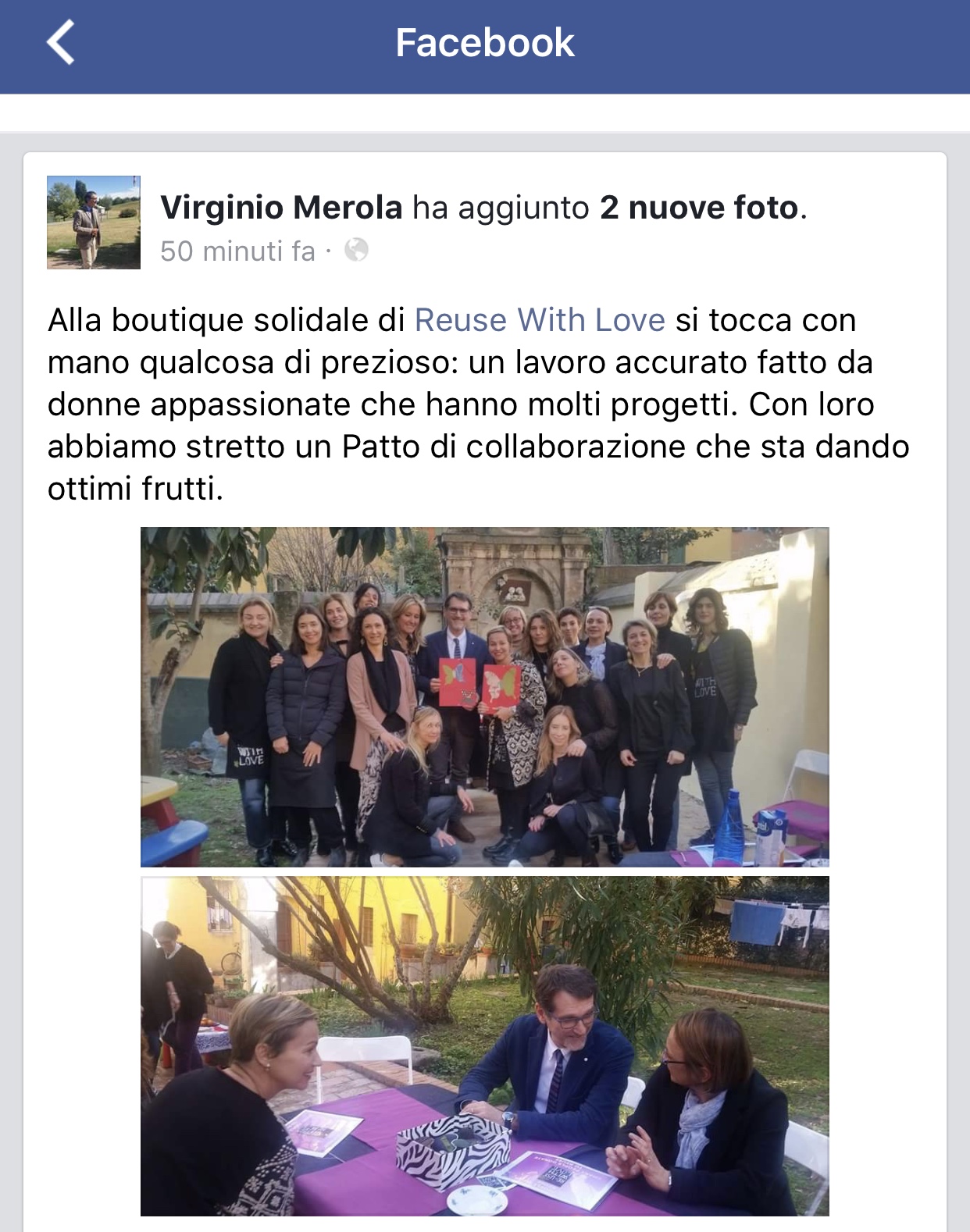The image size is (970, 1232).
Task: Open Virginio Merola's profile picture
Action: [94, 223]
